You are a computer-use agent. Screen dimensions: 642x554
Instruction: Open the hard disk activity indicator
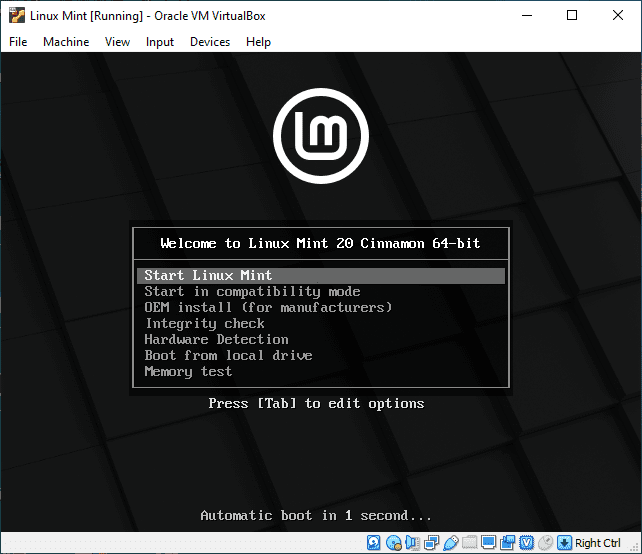coord(373,543)
